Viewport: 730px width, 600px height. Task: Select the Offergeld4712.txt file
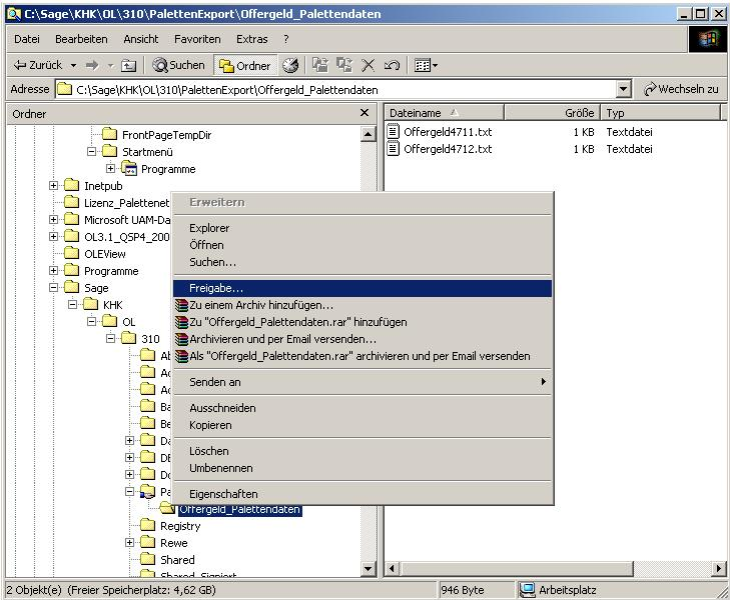point(447,149)
